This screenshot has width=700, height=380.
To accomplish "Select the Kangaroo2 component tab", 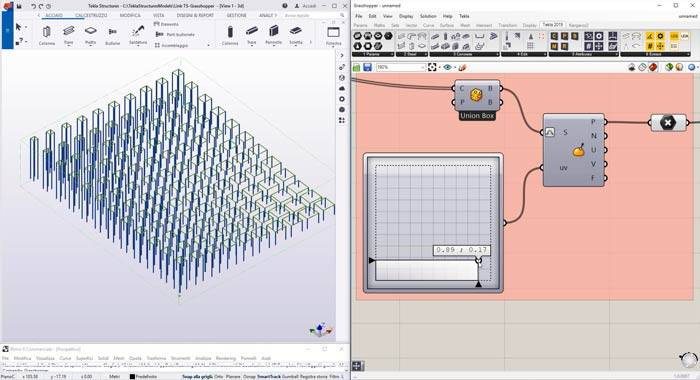I will (578, 25).
